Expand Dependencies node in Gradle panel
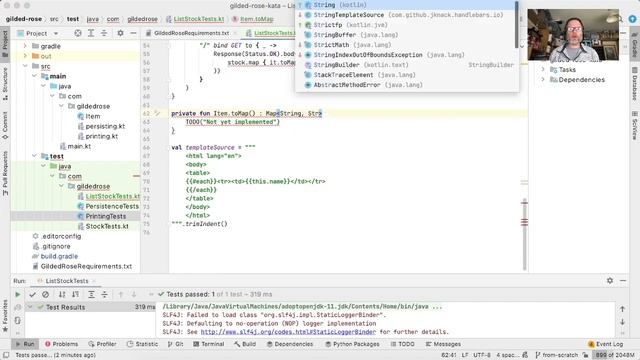640x360 pixels. 543,80
